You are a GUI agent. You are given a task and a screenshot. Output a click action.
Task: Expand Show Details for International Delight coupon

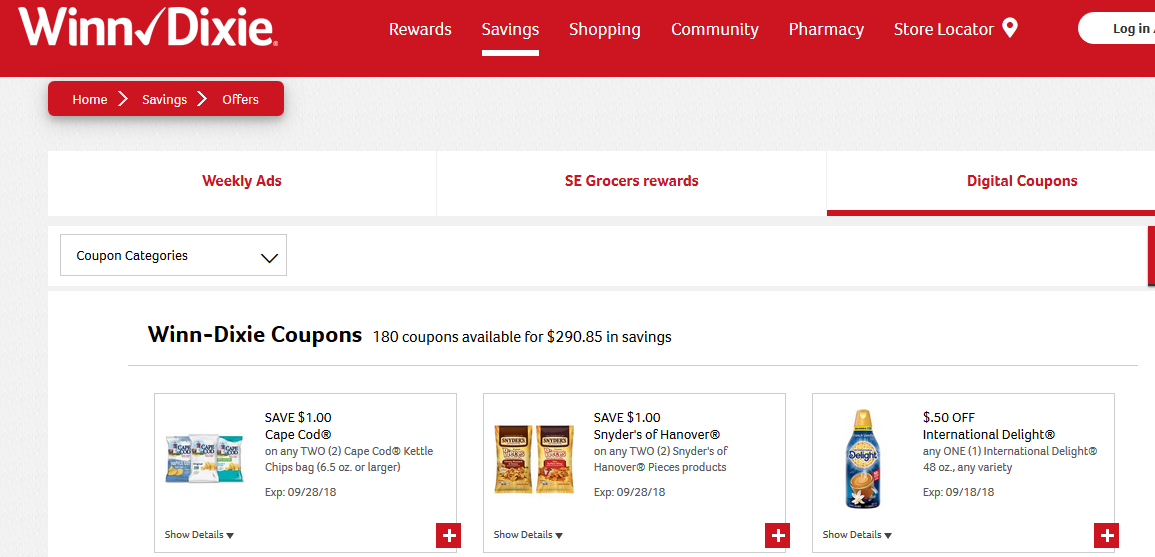pyautogui.click(x=857, y=535)
